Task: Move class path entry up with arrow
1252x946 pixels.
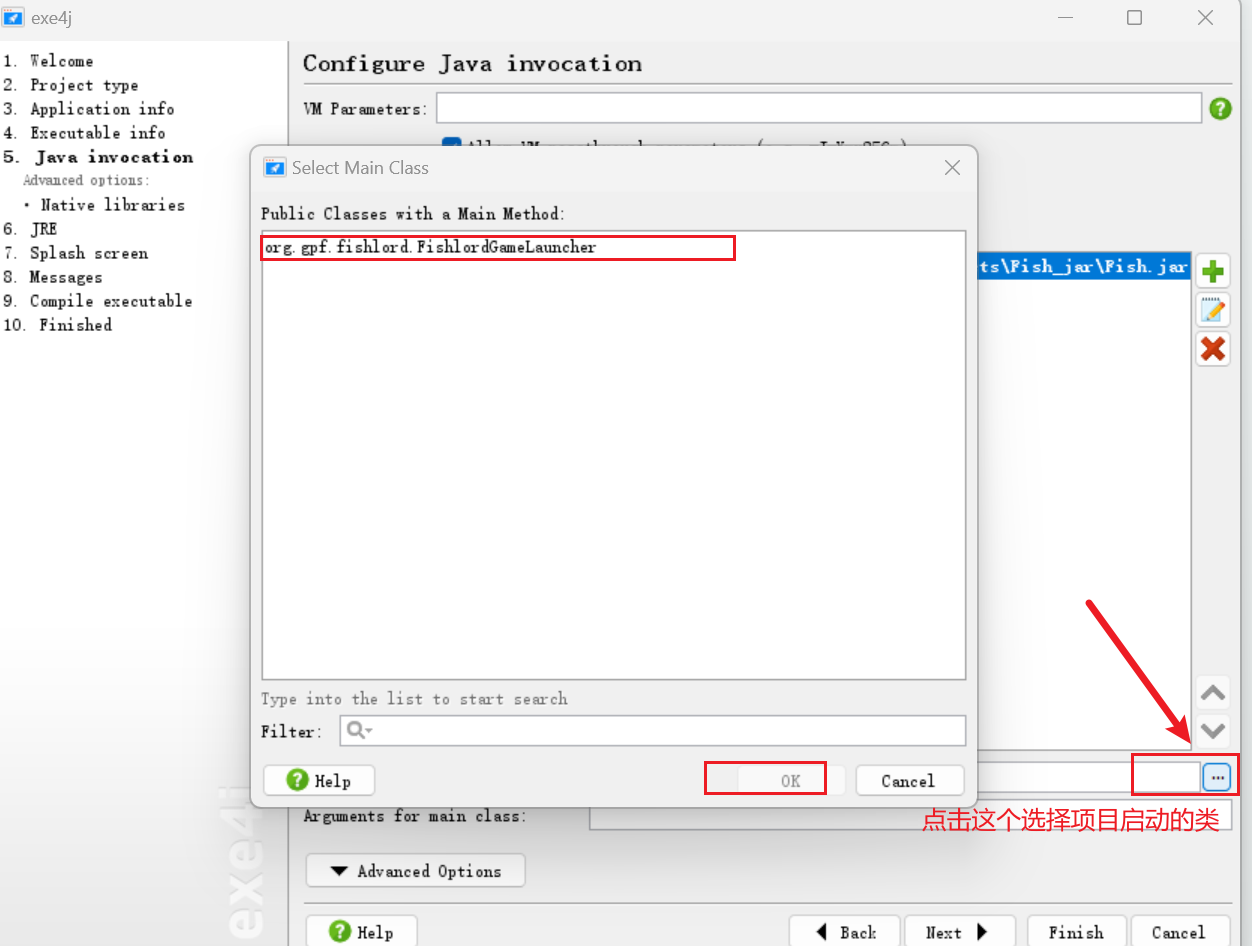Action: point(1213,693)
